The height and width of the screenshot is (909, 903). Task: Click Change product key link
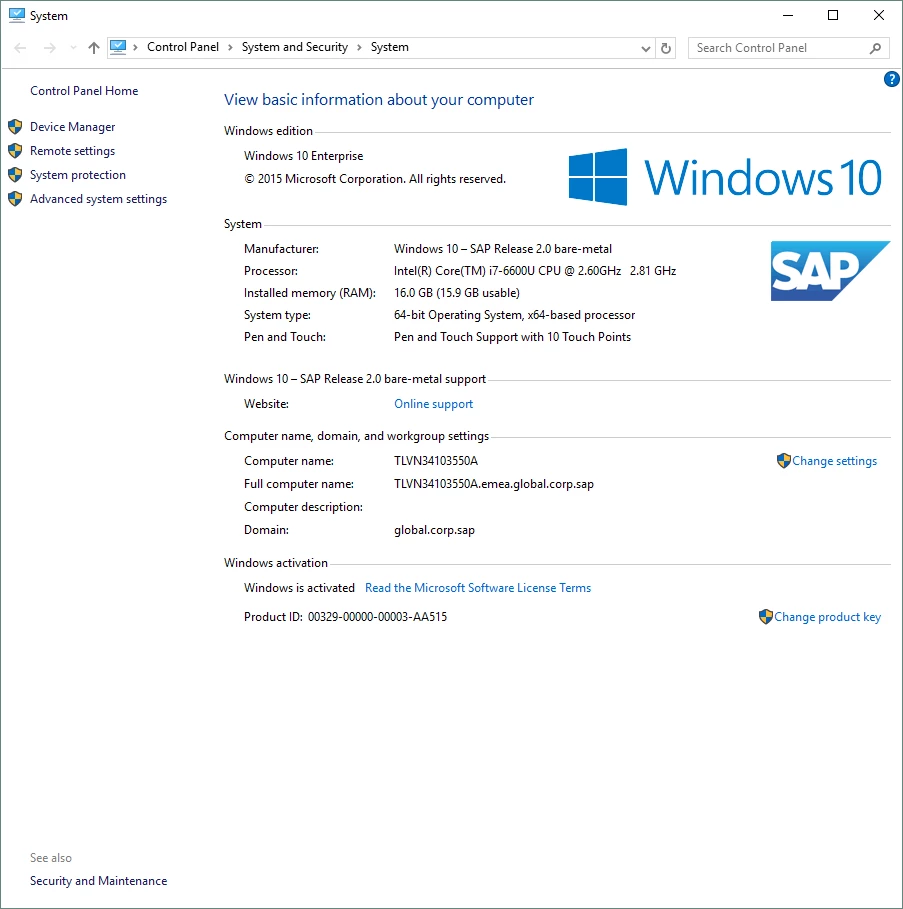(827, 617)
